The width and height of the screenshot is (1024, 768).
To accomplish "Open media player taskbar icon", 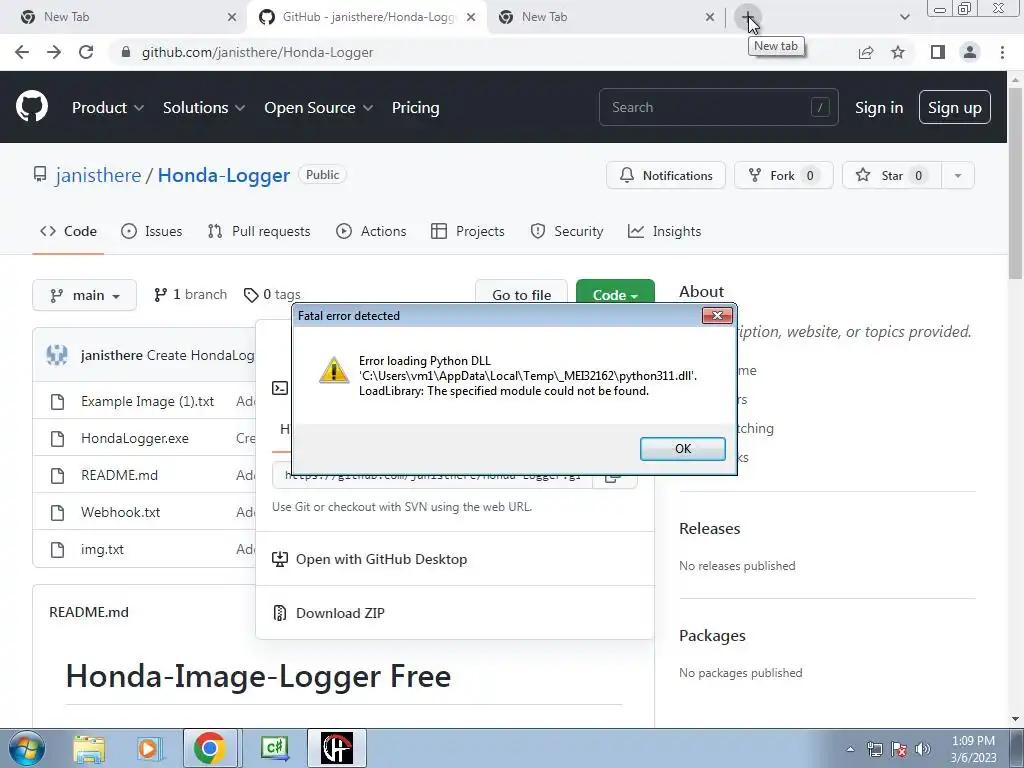I will (148, 748).
